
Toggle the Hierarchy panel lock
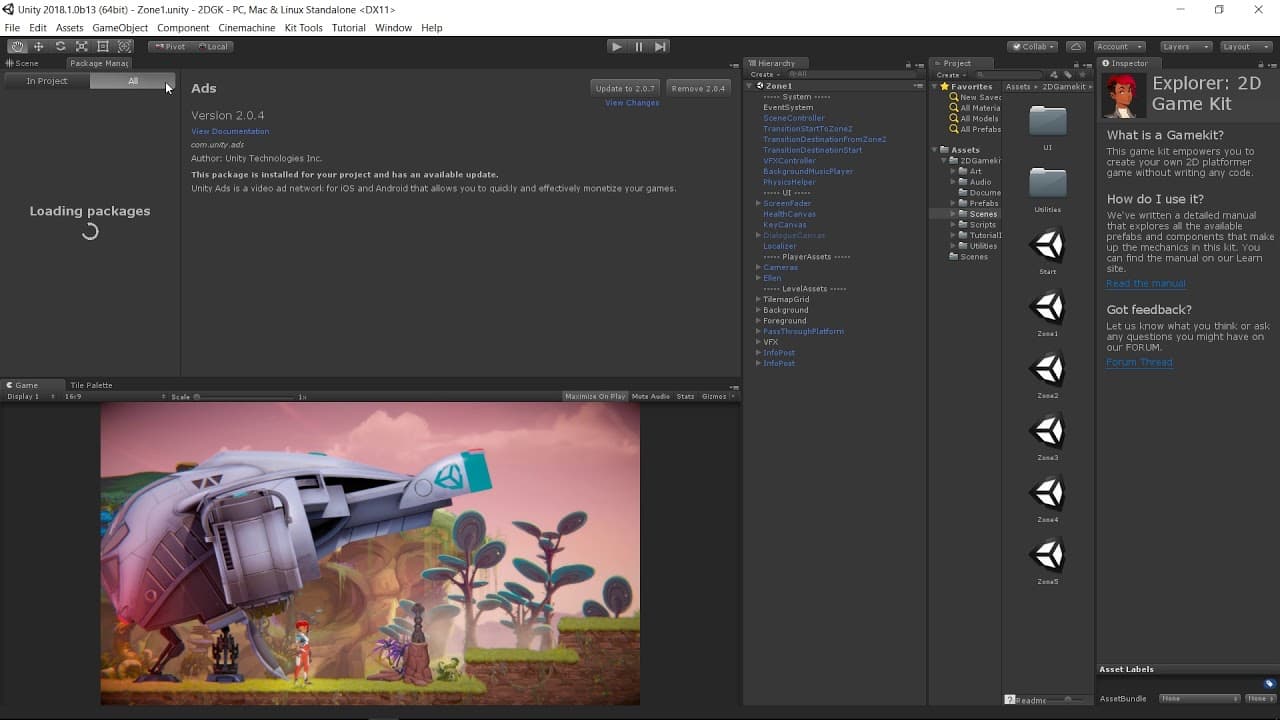click(x=906, y=63)
